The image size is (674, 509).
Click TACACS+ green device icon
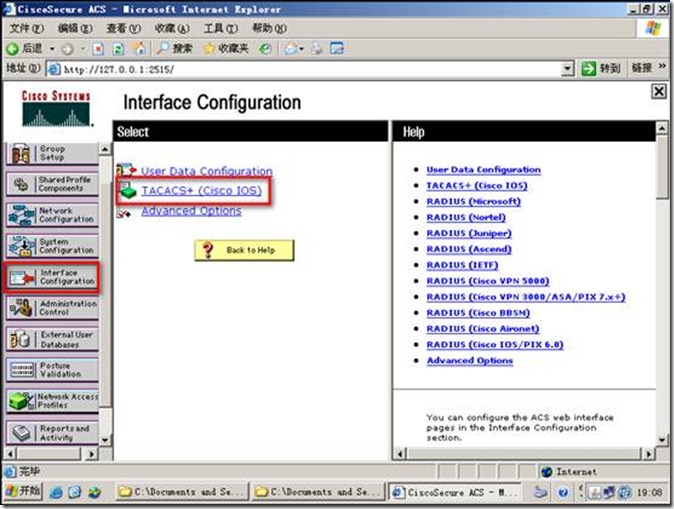click(x=128, y=191)
